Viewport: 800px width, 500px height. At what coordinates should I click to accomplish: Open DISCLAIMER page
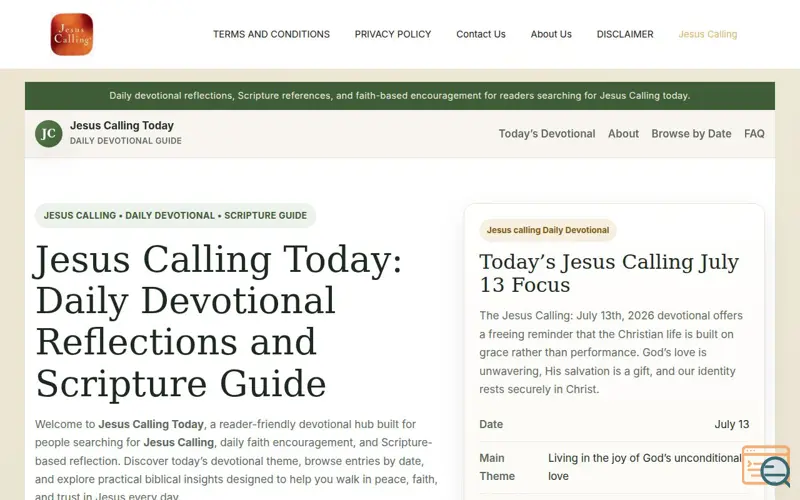pos(625,34)
